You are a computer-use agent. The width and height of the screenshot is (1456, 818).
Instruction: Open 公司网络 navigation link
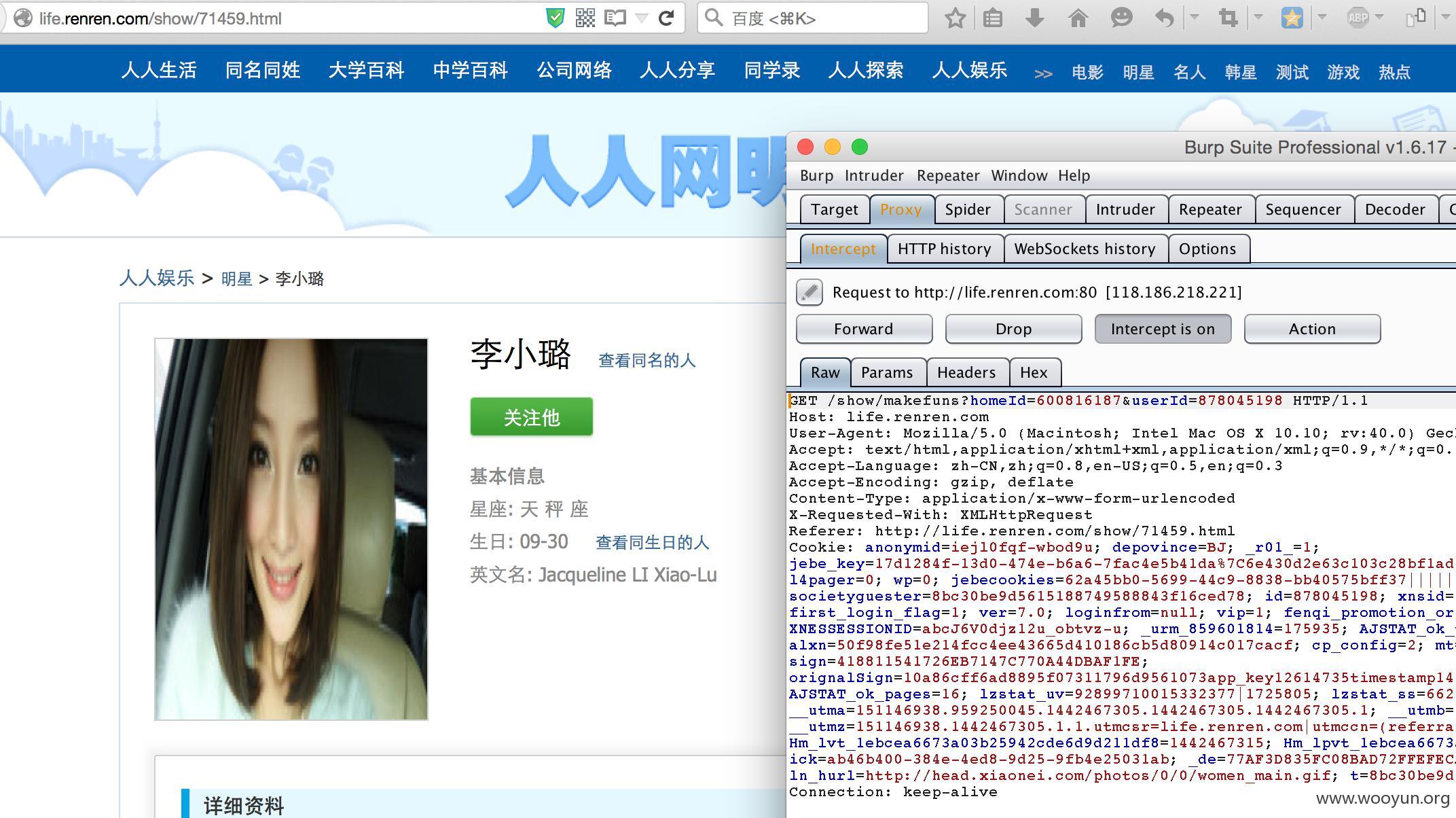coord(575,70)
